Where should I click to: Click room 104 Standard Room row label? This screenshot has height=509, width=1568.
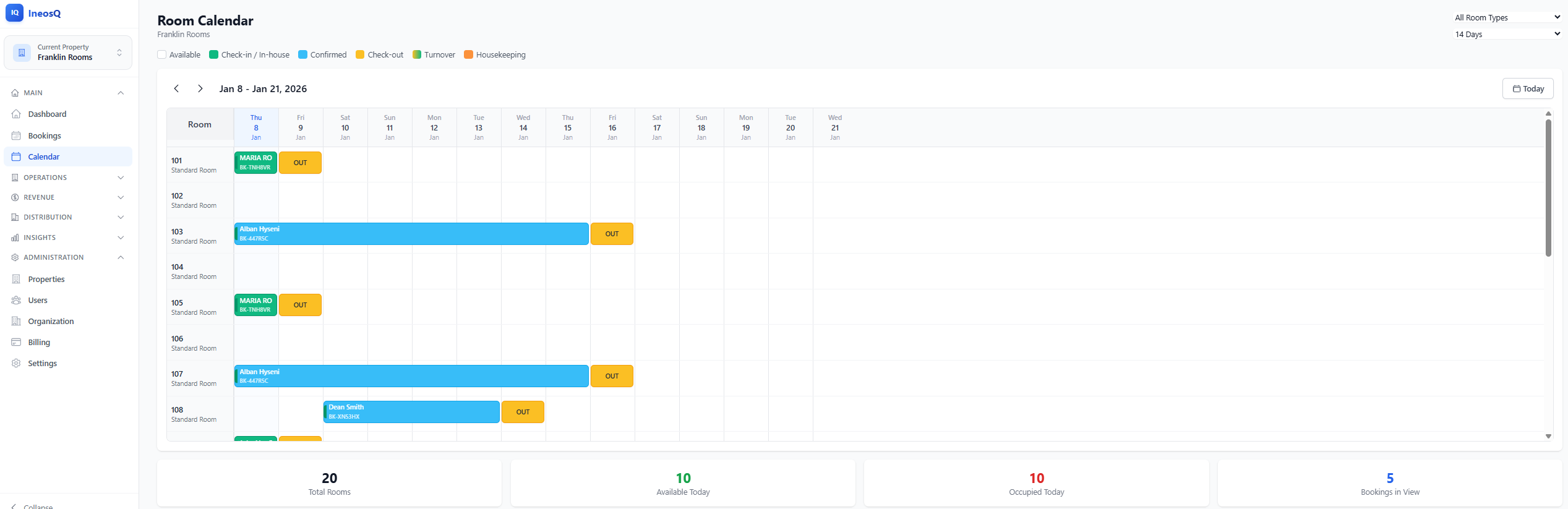click(x=200, y=272)
